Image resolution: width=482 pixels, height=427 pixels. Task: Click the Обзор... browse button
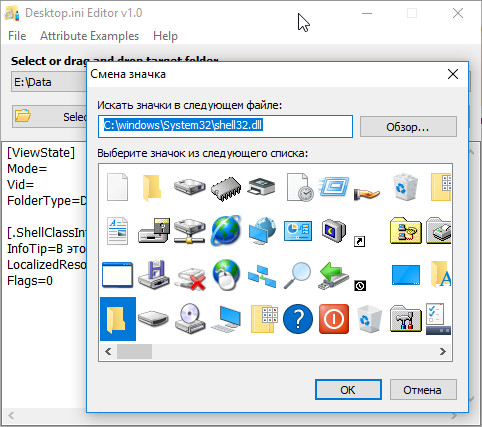[408, 127]
